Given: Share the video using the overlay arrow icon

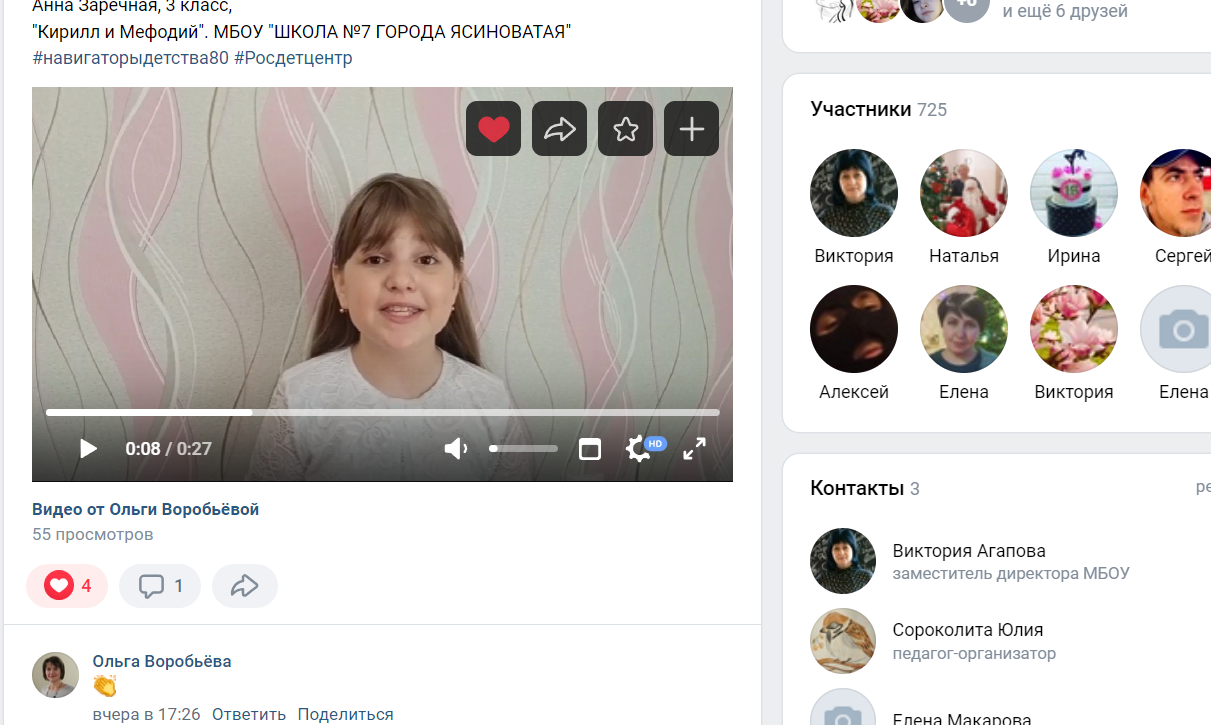Looking at the screenshot, I should (559, 129).
